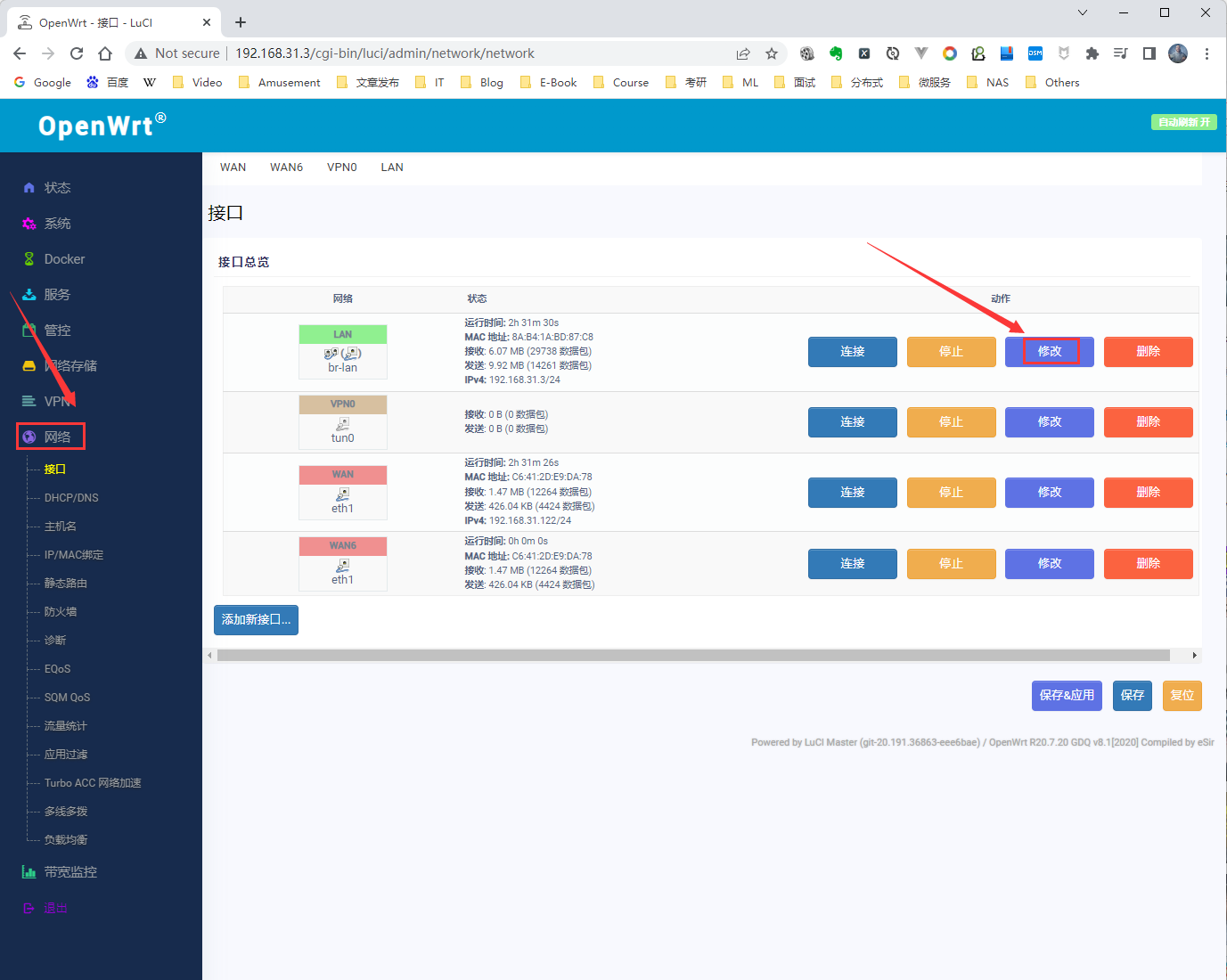Switch to the WAN6 tab
The height and width of the screenshot is (980, 1227).
pos(286,167)
